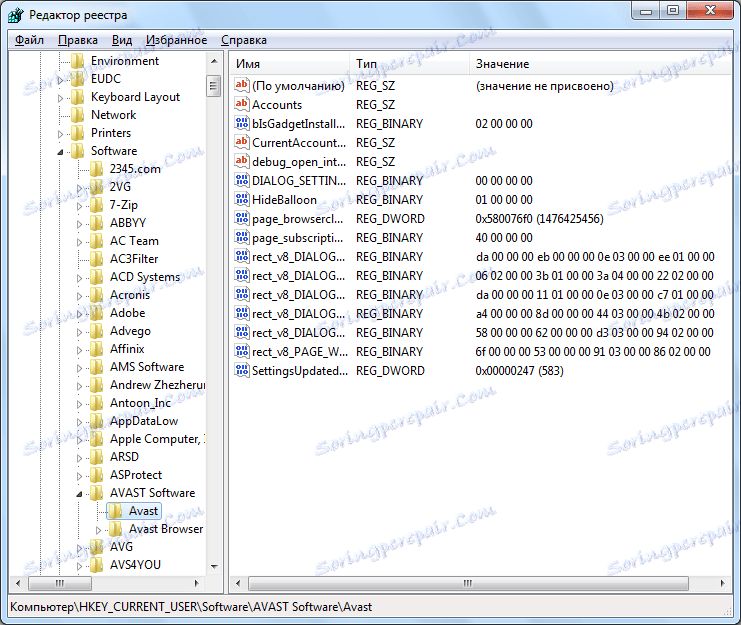The image size is (741, 625).
Task: Click the Avast folder icon
Action: (x=115, y=511)
